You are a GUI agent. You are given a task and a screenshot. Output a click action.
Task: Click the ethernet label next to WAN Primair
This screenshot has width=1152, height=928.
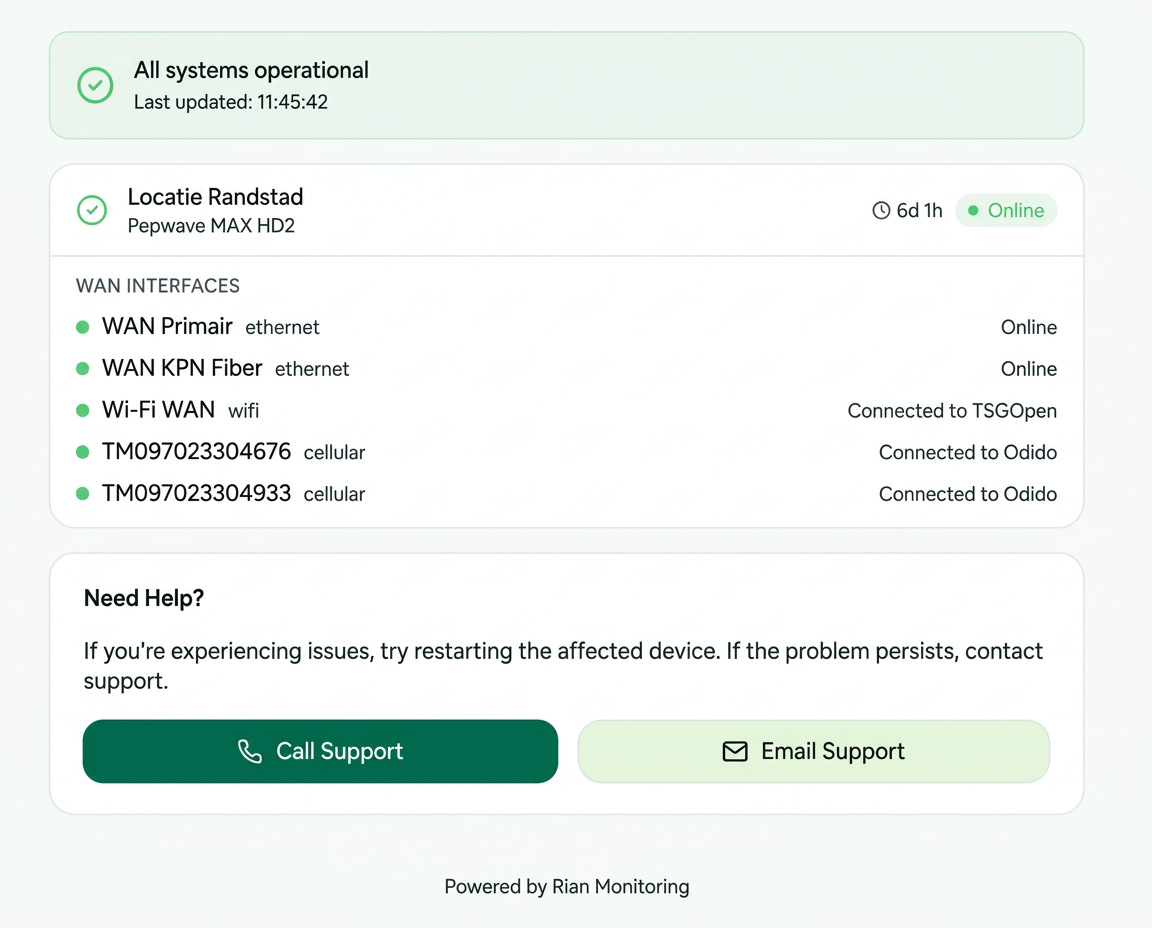(x=282, y=328)
